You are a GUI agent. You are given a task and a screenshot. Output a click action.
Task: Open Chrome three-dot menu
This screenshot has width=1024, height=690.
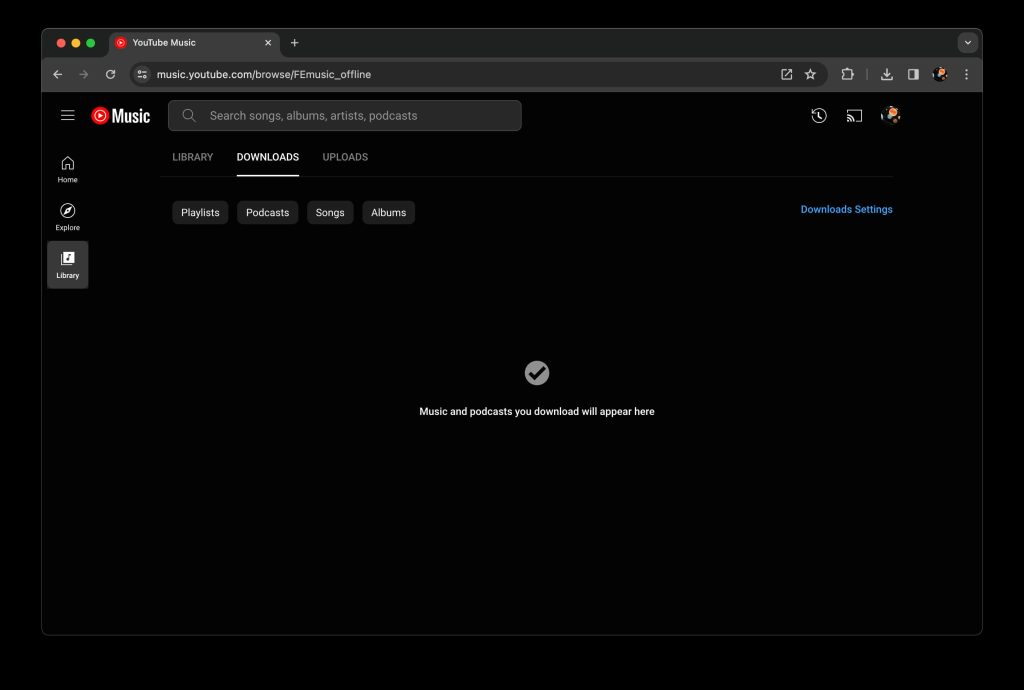coord(966,74)
